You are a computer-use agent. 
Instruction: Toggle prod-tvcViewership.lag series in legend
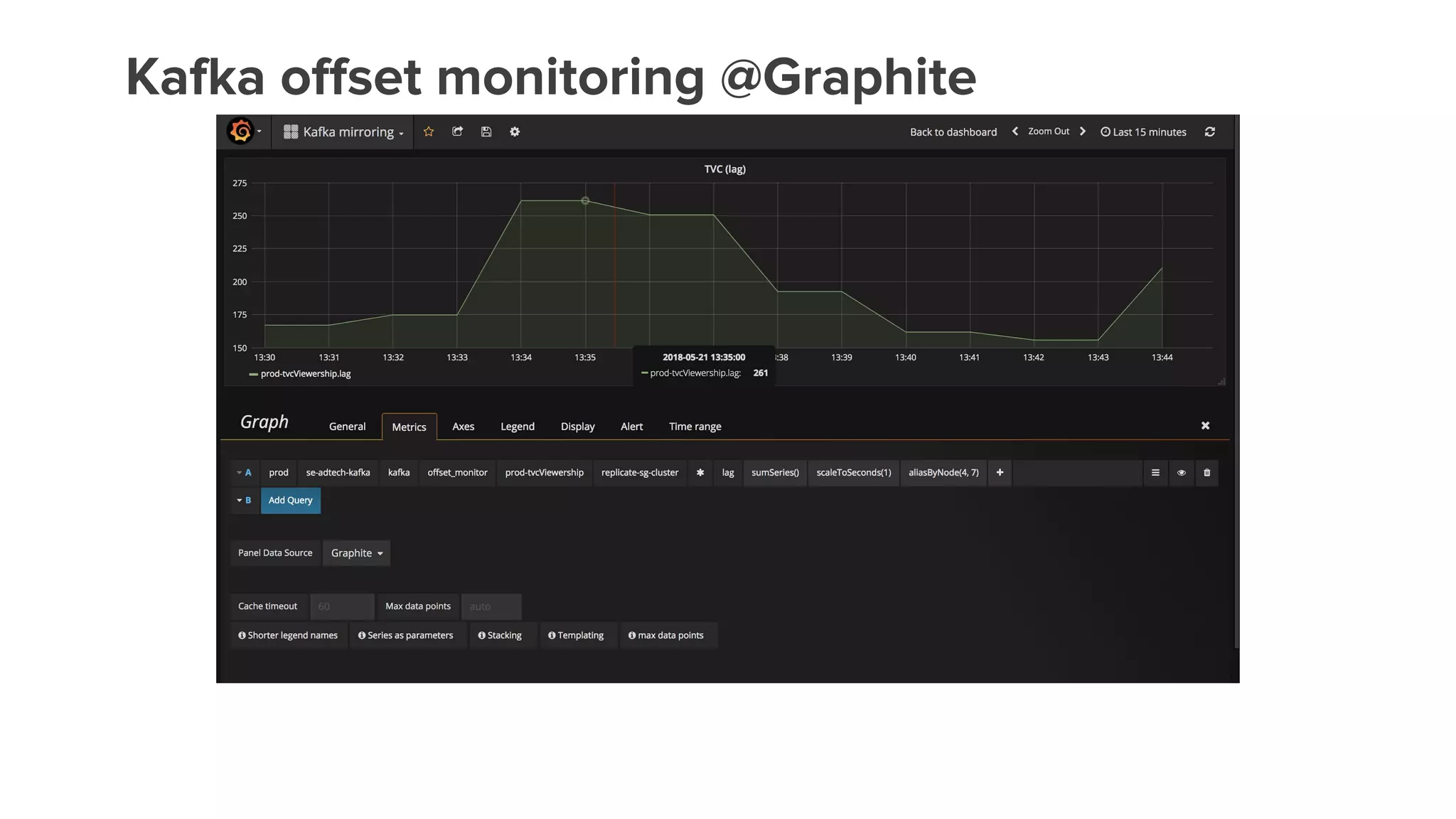click(305, 374)
